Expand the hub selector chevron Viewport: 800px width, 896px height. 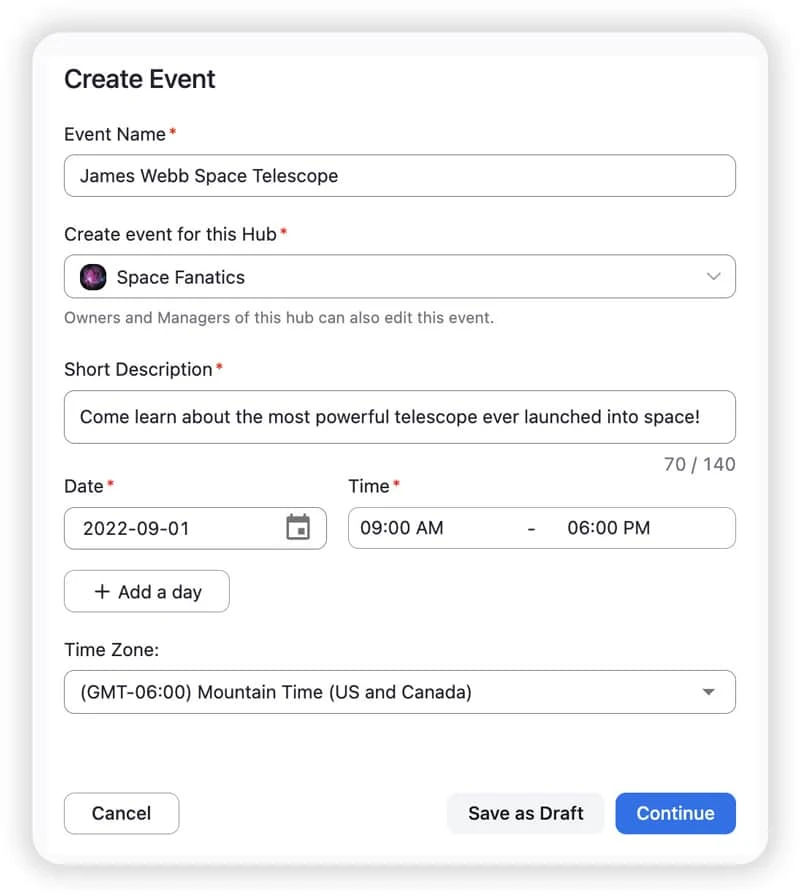tap(713, 277)
